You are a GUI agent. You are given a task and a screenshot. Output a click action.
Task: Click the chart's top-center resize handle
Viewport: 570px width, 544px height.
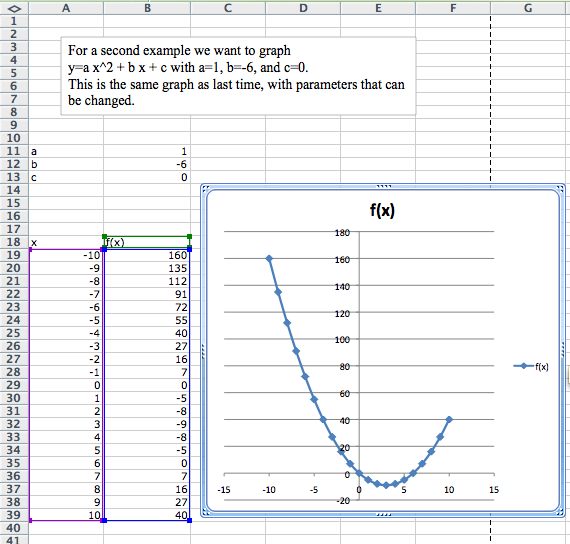click(384, 186)
